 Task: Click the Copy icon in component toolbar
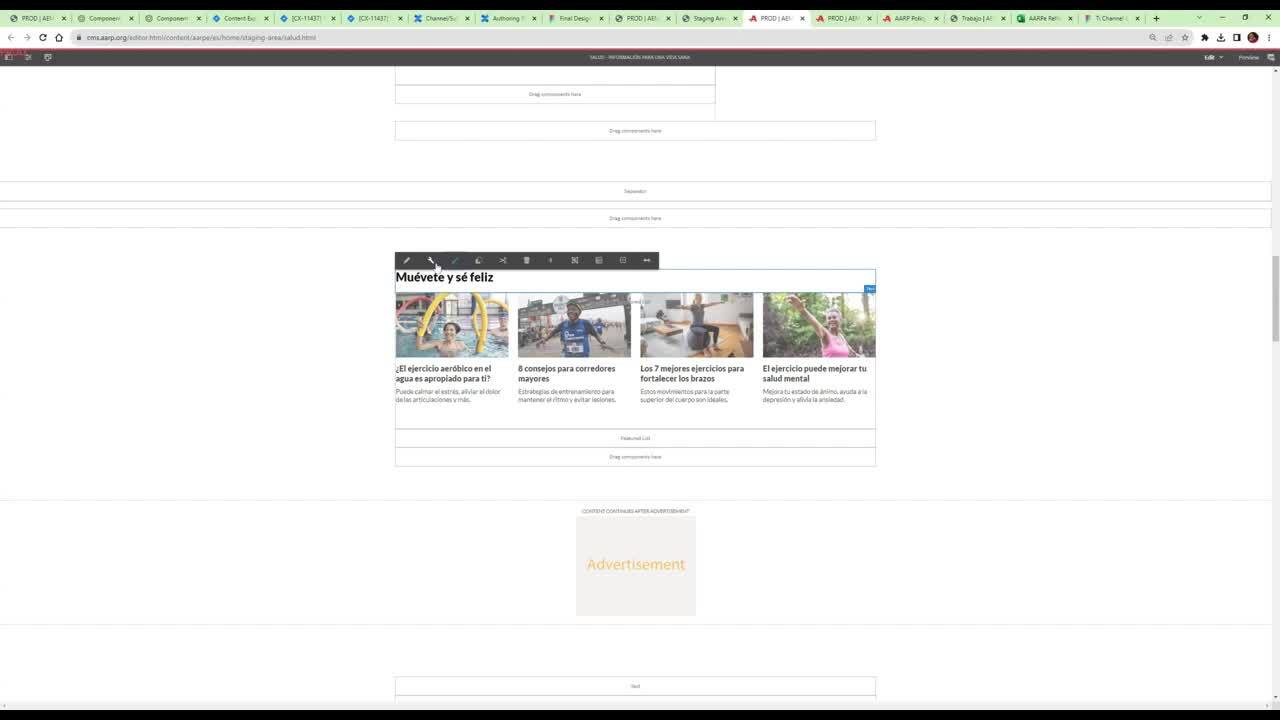coord(479,260)
